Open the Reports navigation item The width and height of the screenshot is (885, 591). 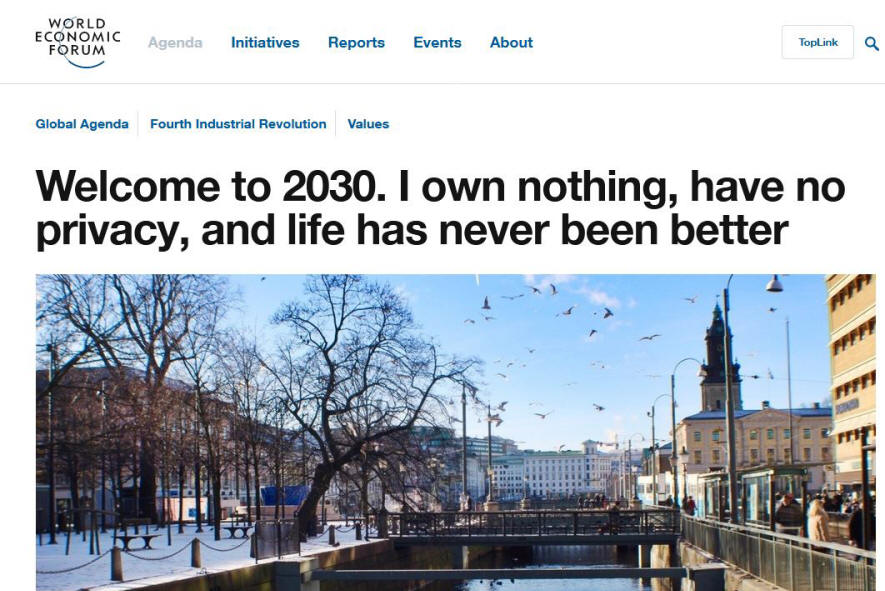click(356, 42)
